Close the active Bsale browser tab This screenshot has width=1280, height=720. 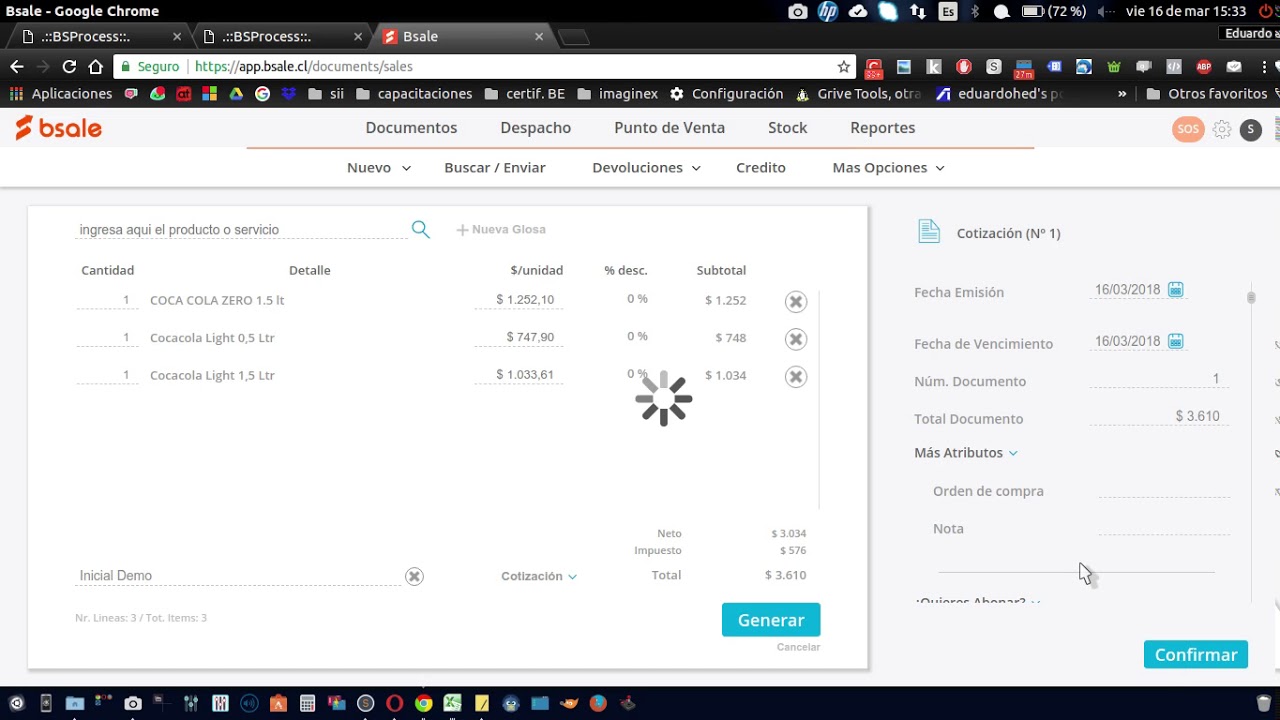539,36
